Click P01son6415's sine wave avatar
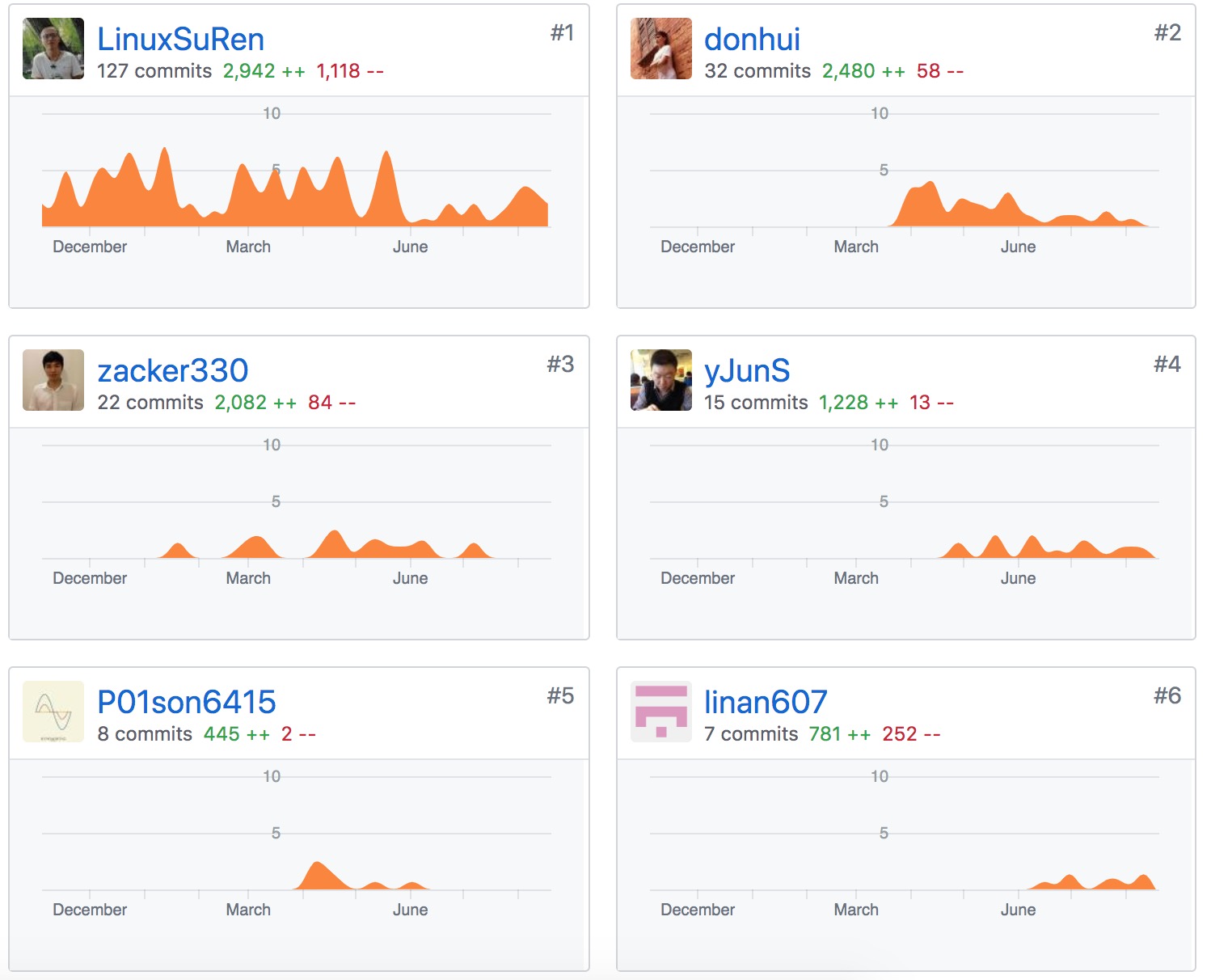1211x980 pixels. pos(53,712)
